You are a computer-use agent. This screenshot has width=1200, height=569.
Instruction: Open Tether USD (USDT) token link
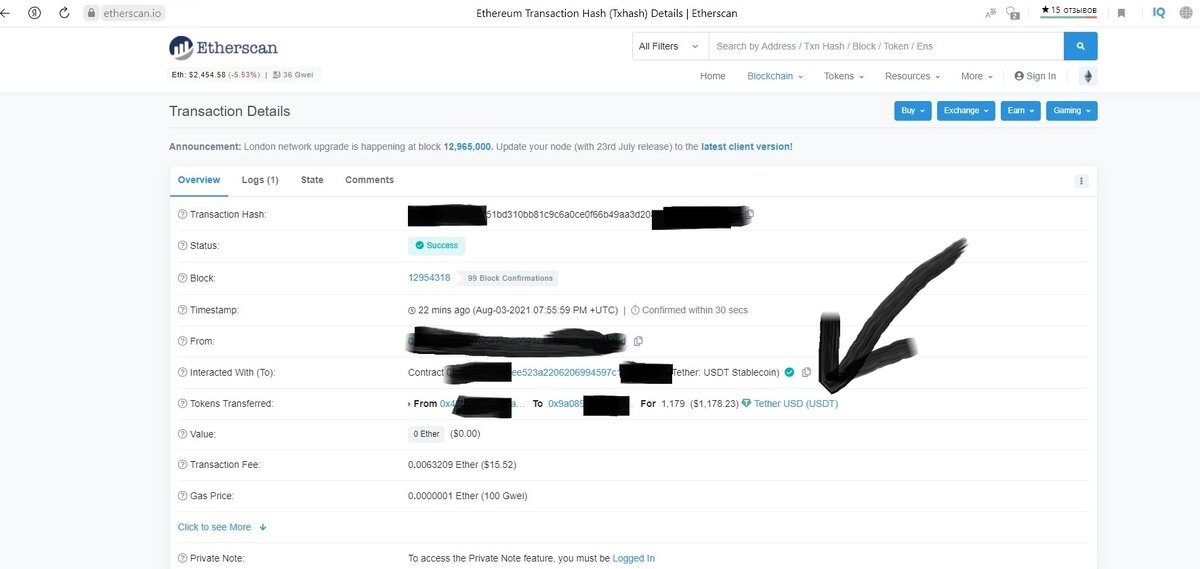click(x=796, y=403)
